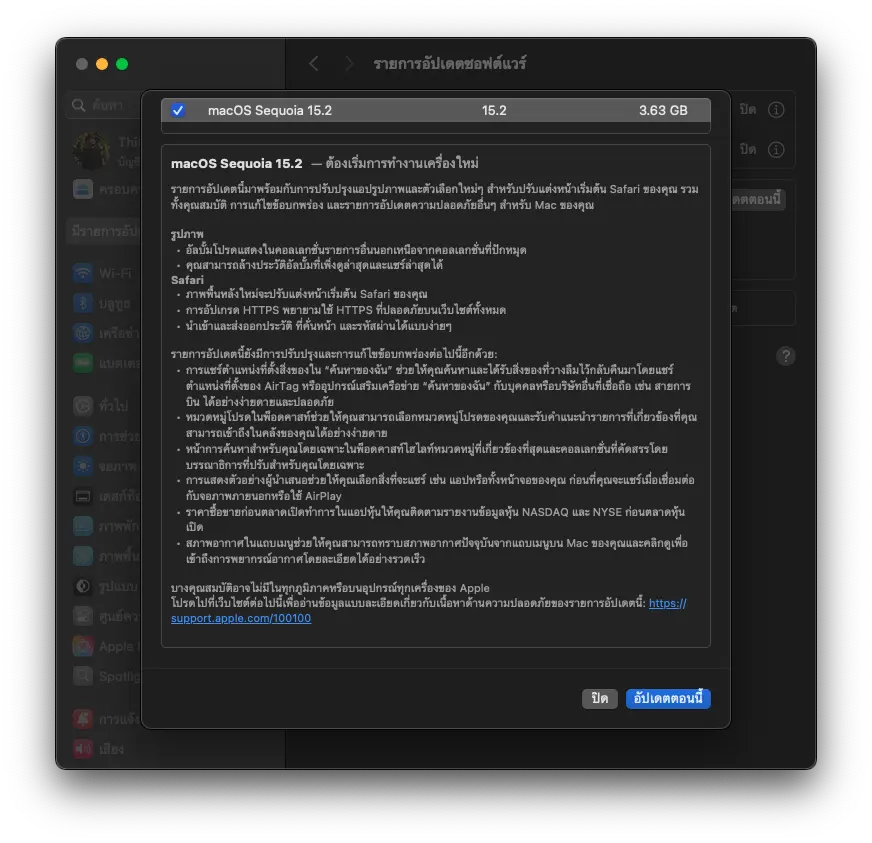Select the macOS Sequoia 15.2 update row
The width and height of the screenshot is (872, 843).
click(x=435, y=111)
